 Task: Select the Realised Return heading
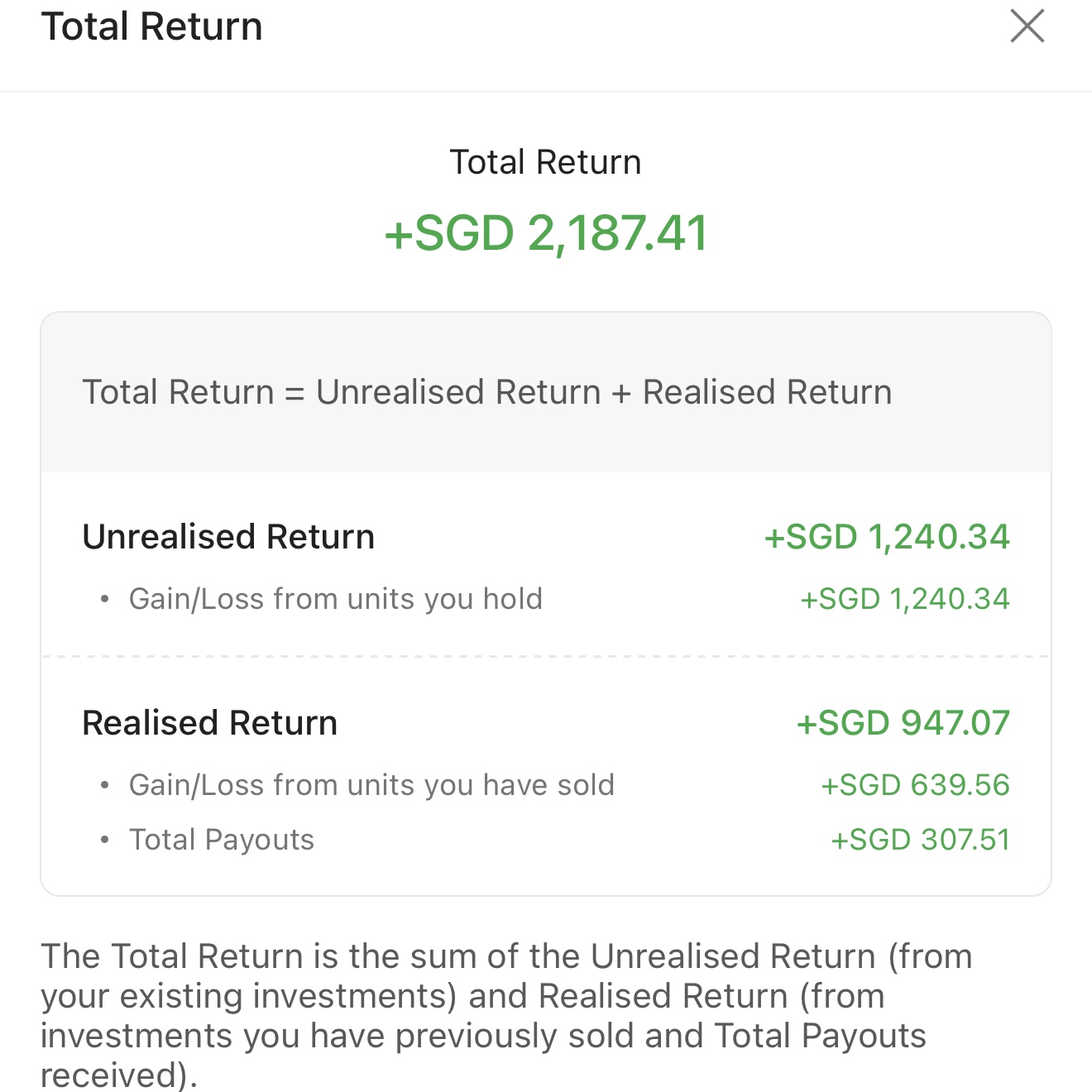[210, 723]
